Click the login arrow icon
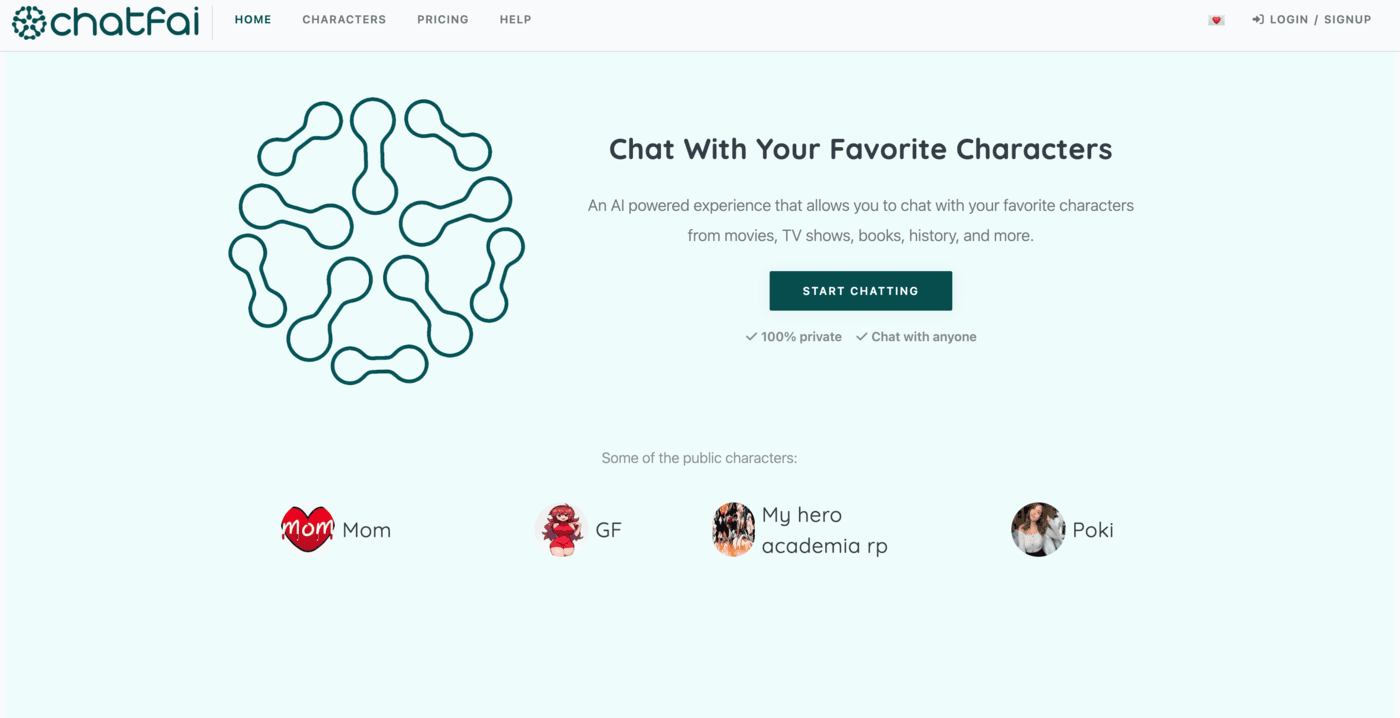1400x718 pixels. (1258, 20)
